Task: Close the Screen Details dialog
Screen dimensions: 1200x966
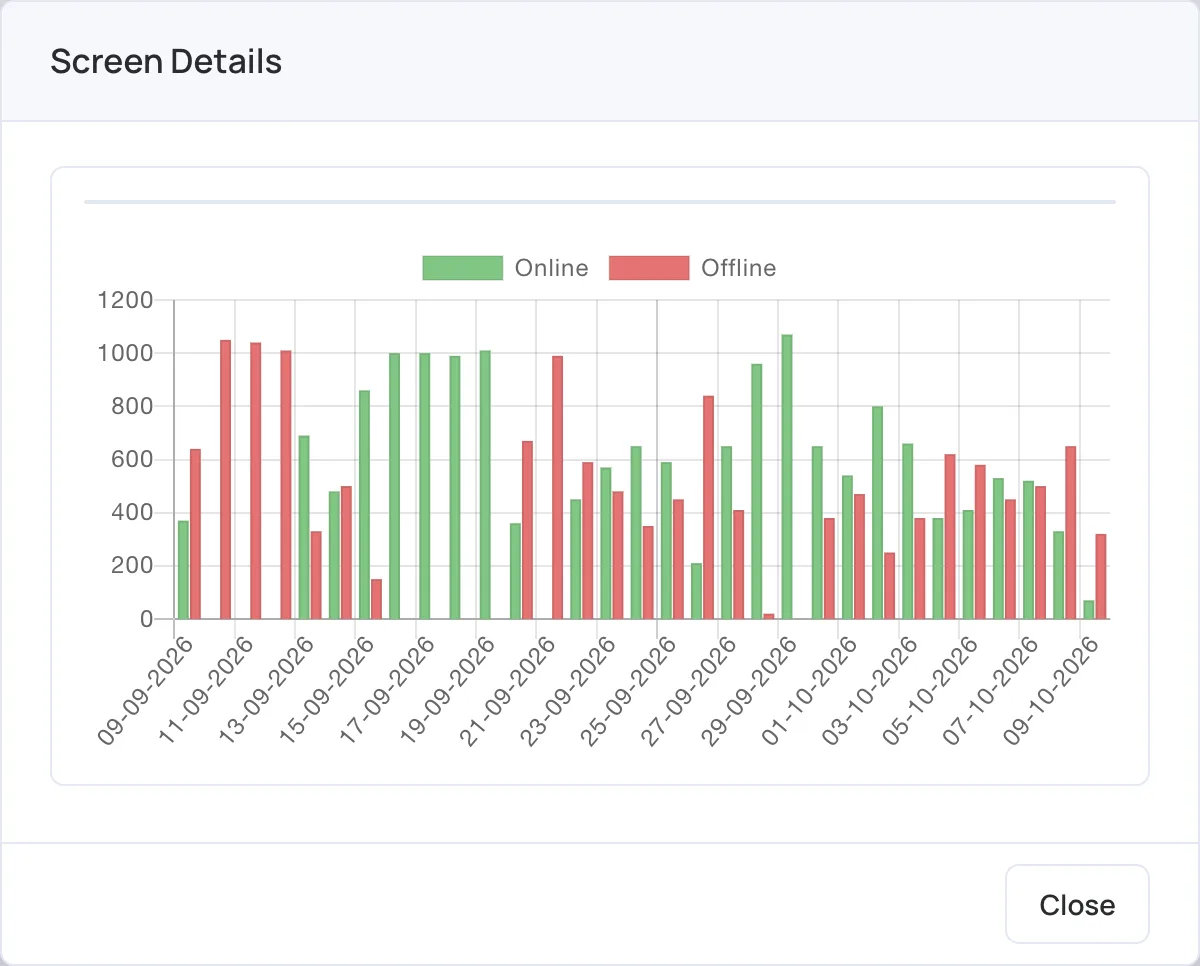Action: coord(1077,904)
